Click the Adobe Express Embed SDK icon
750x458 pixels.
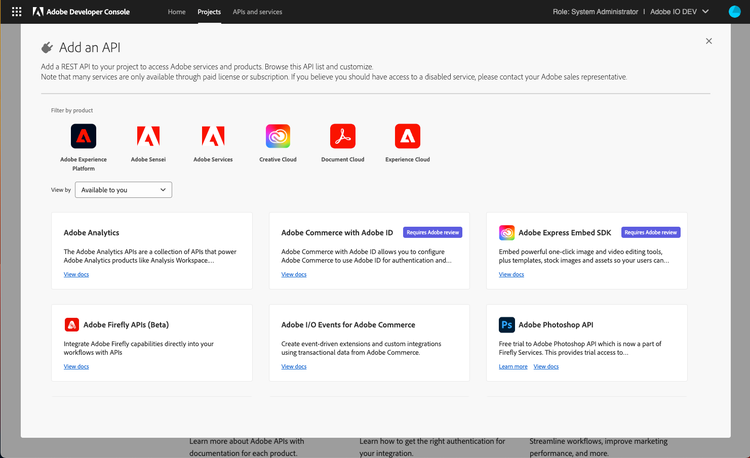coord(507,232)
